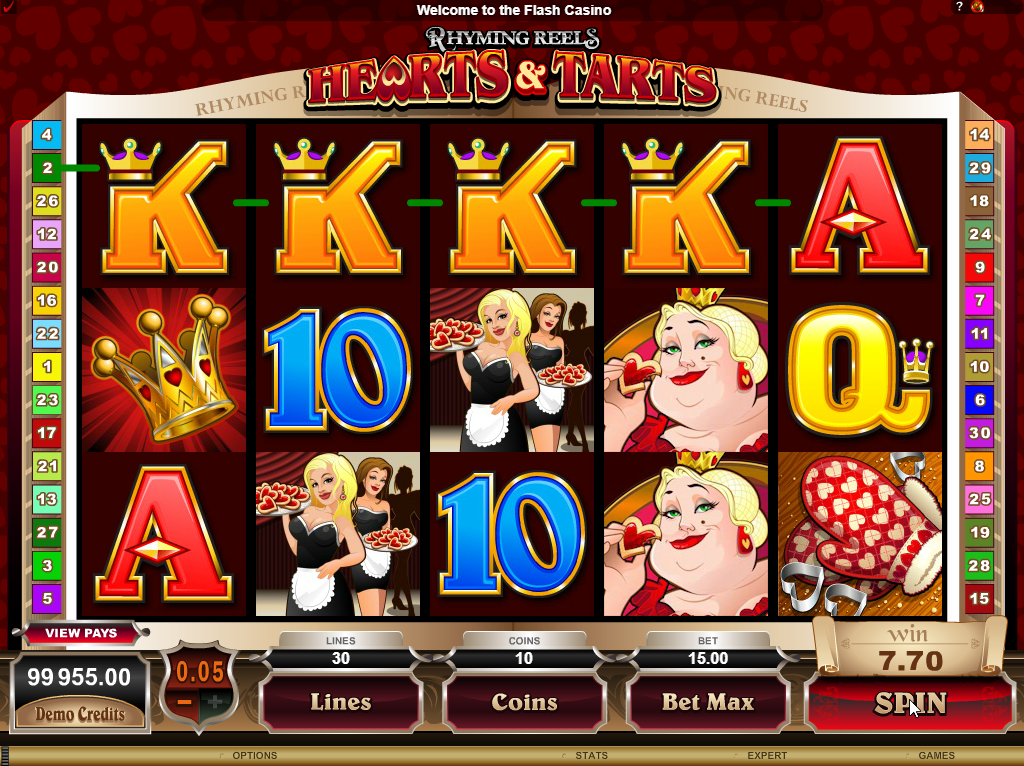Select payline 4 indicator
This screenshot has width=1024, height=766.
click(47, 135)
